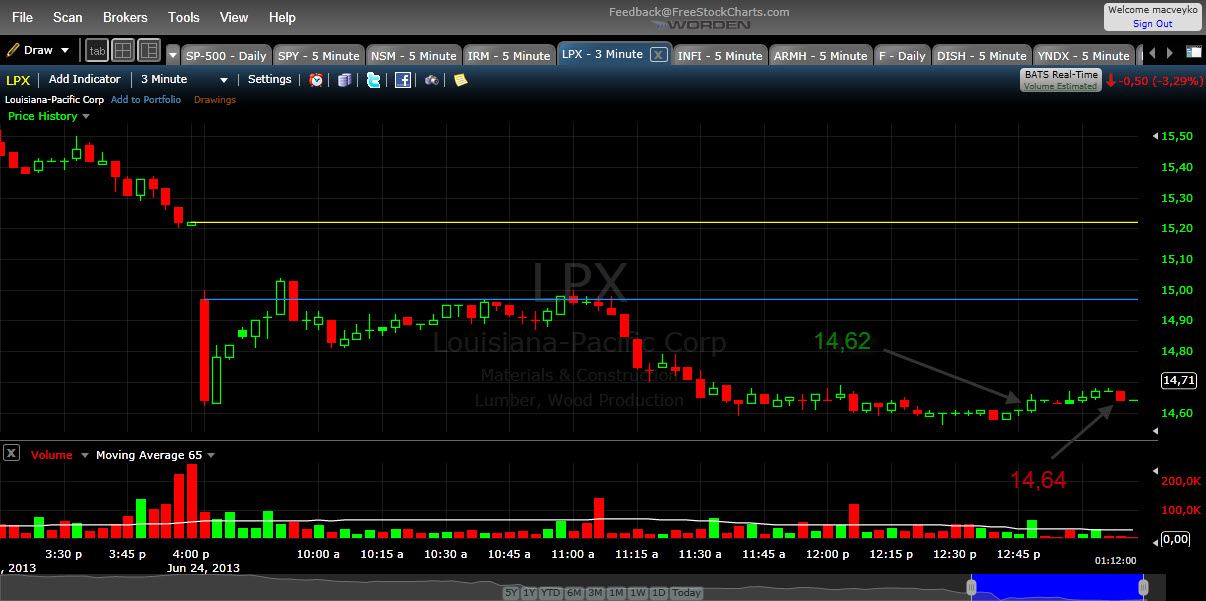Image resolution: width=1206 pixels, height=601 pixels.
Task: Switch to the DISH - 5 Minute tab
Action: tap(981, 56)
